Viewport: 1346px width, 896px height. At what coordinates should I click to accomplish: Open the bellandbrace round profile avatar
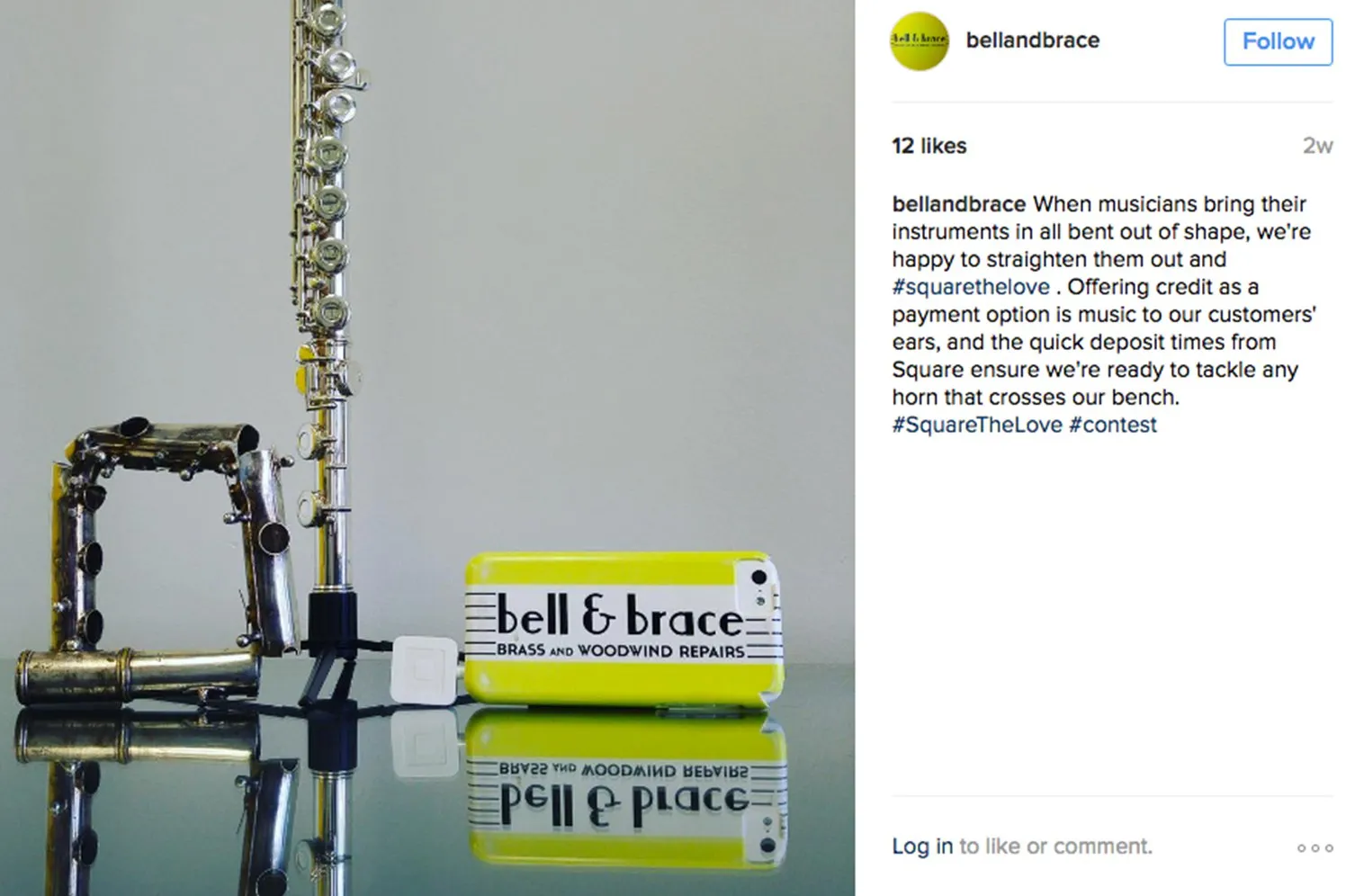click(919, 41)
